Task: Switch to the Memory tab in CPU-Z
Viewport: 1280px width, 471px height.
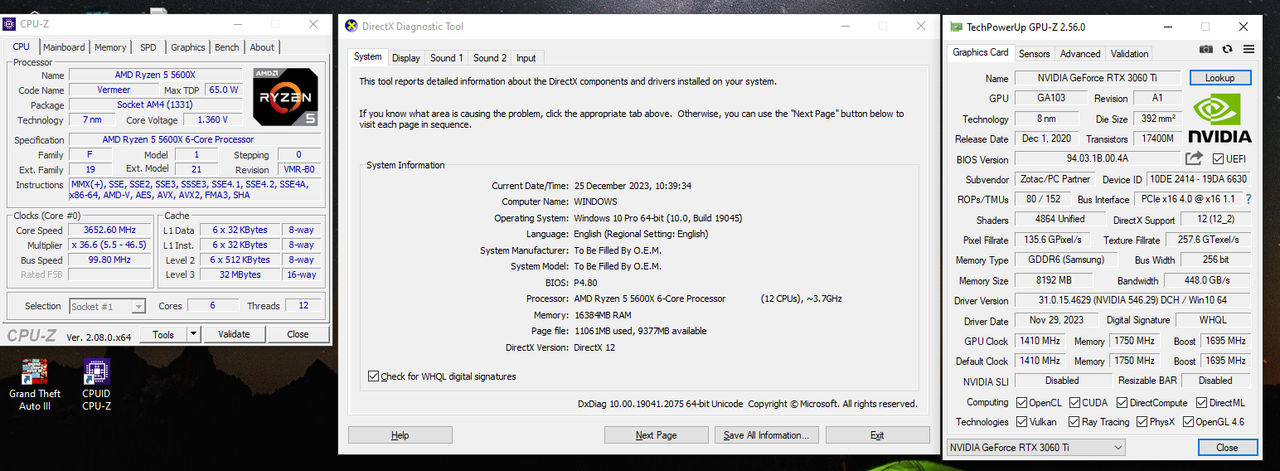Action: pos(110,47)
